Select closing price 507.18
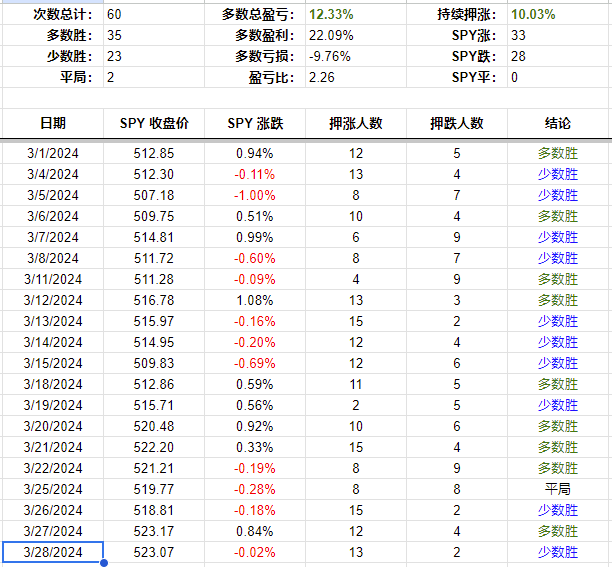 tap(154, 195)
